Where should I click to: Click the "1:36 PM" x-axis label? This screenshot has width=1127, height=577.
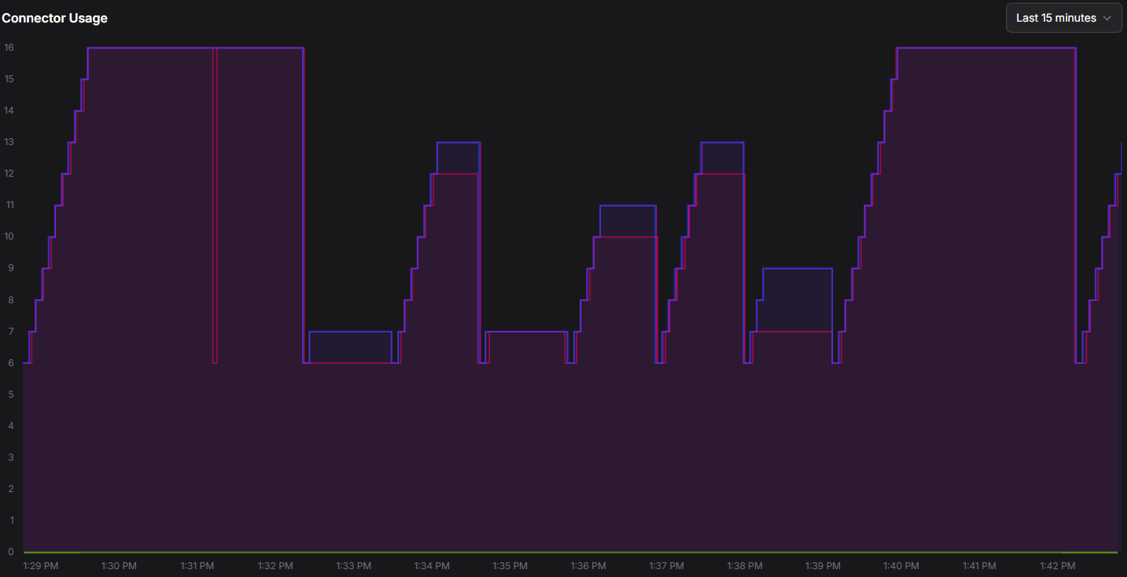point(588,566)
